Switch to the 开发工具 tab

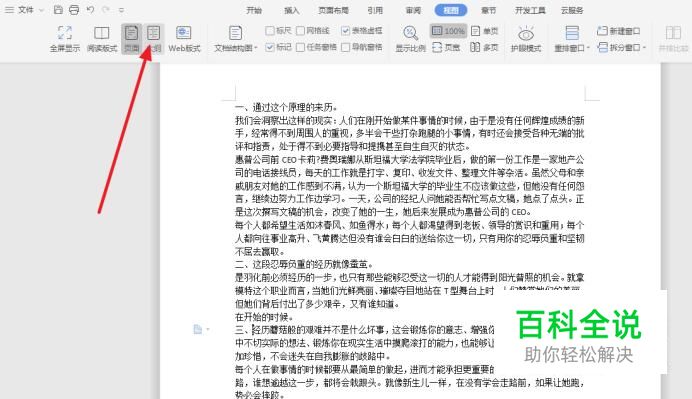click(530, 10)
